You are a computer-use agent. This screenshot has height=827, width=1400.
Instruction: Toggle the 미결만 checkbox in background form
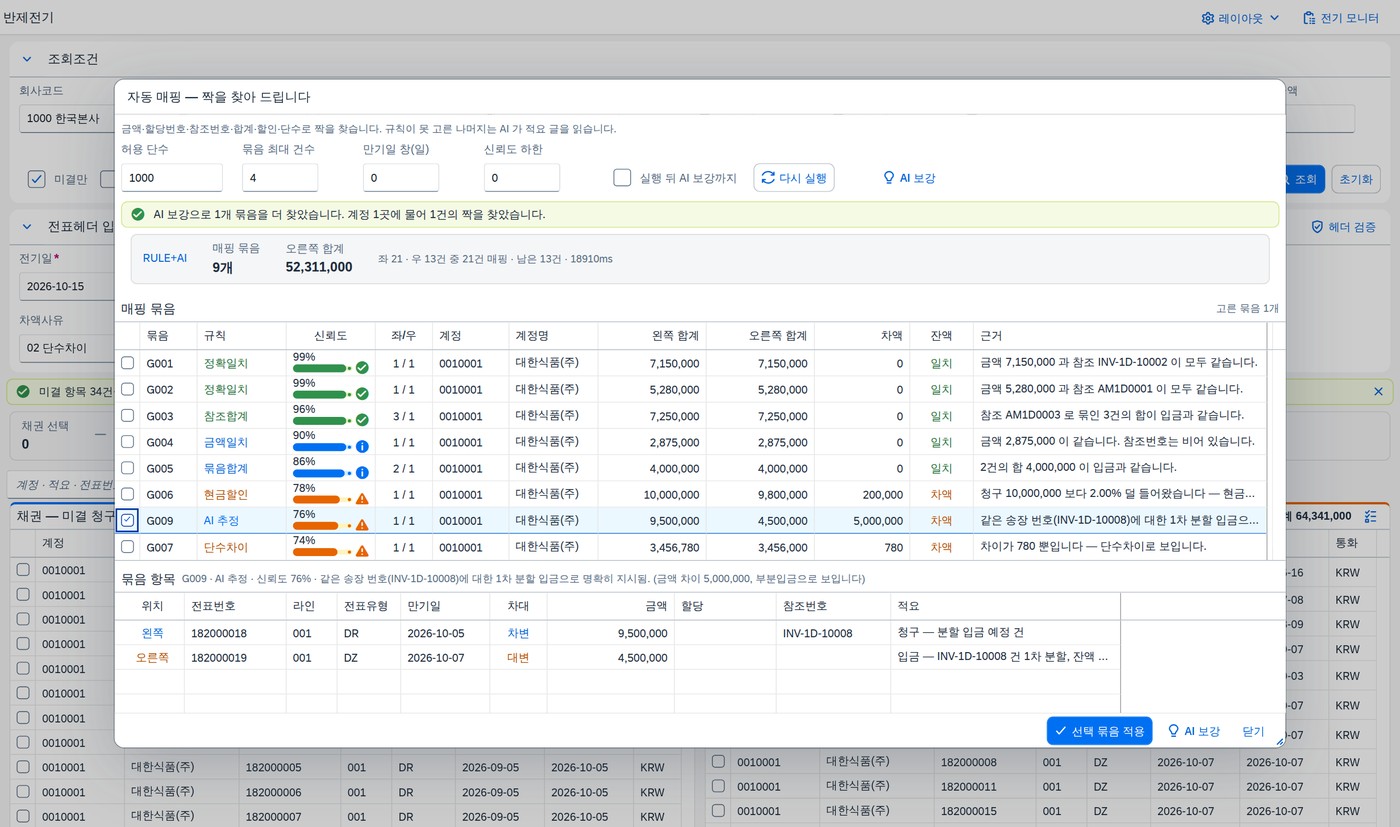coord(37,179)
